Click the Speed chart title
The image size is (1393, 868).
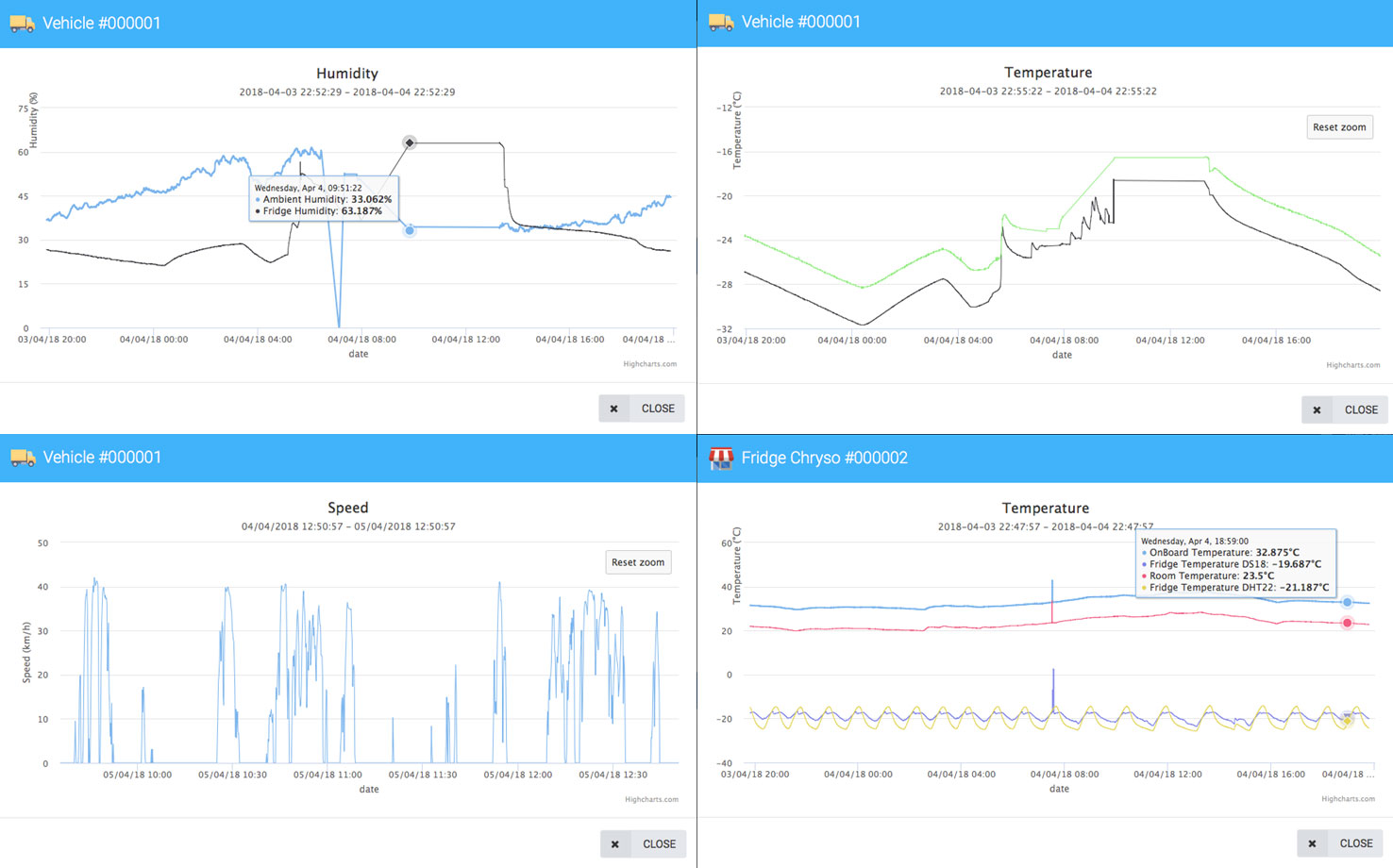pos(347,508)
